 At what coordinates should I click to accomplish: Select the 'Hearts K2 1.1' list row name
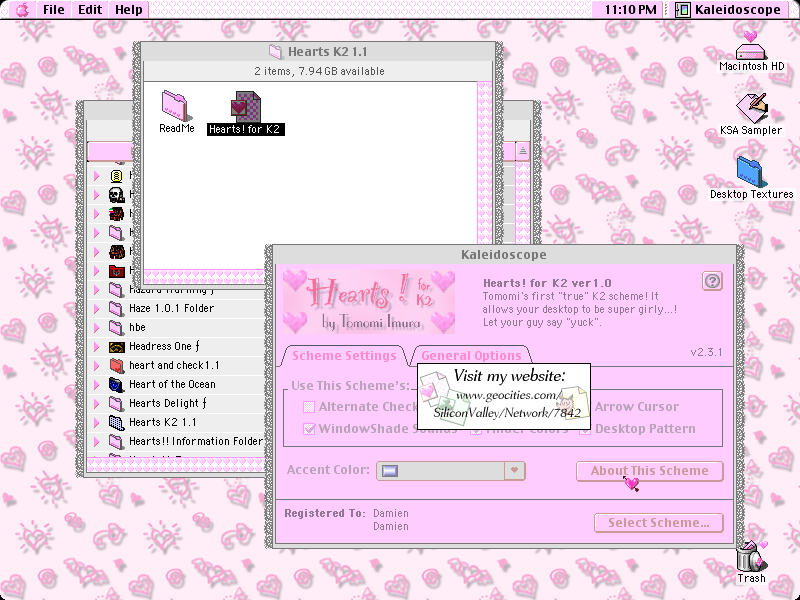(x=162, y=422)
